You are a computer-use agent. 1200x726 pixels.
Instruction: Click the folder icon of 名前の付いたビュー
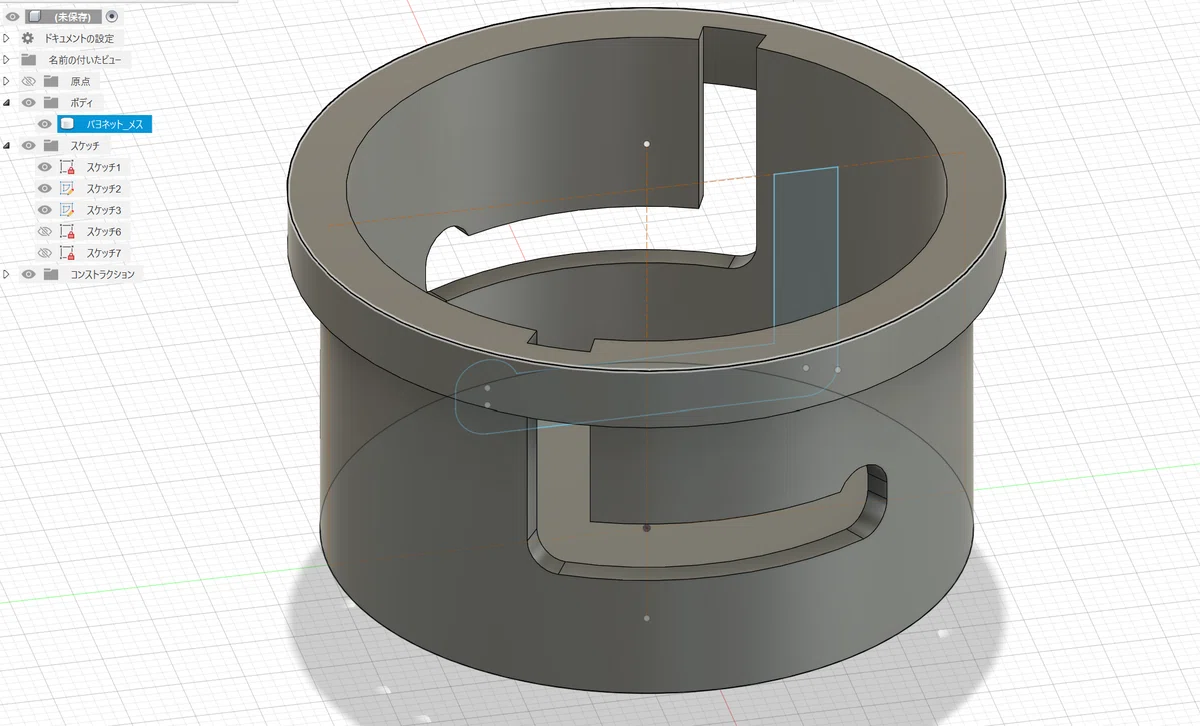(28, 60)
